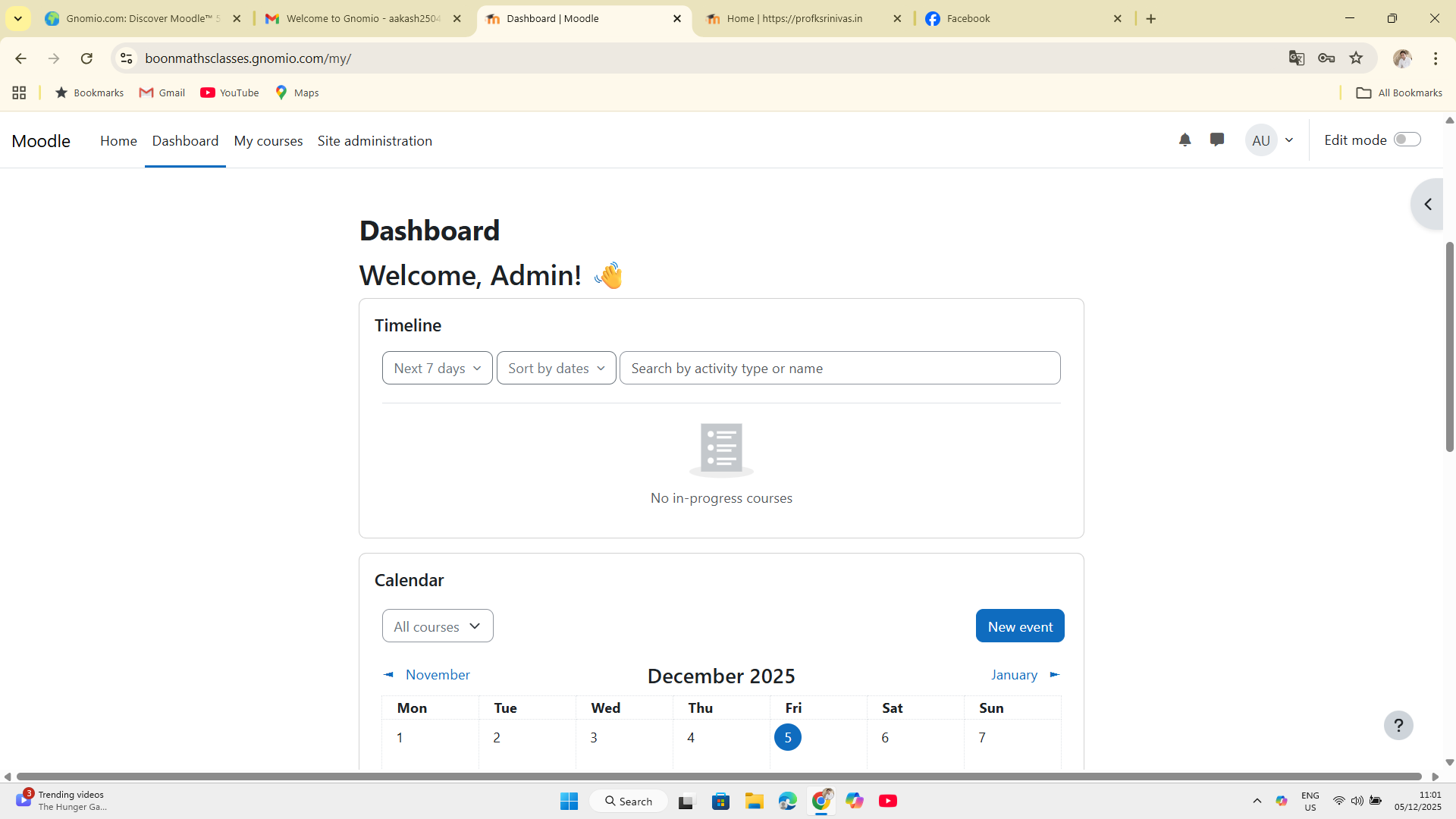Open the Sort by dates dropdown
This screenshot has width=1456, height=819.
pyautogui.click(x=556, y=369)
